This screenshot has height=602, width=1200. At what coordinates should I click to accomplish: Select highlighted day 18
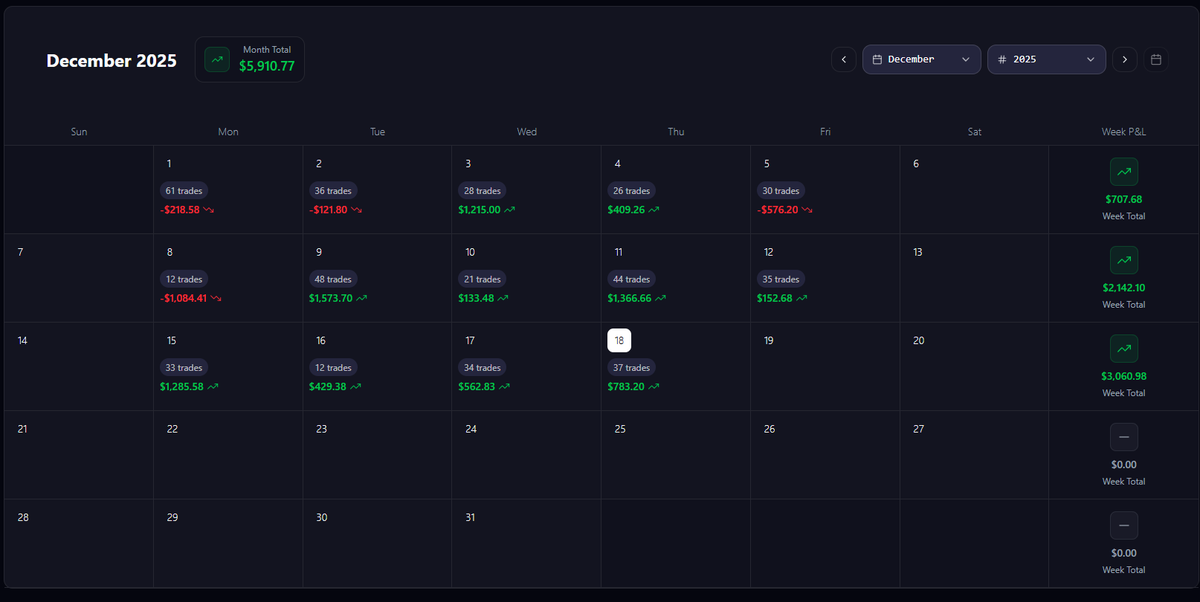(619, 340)
